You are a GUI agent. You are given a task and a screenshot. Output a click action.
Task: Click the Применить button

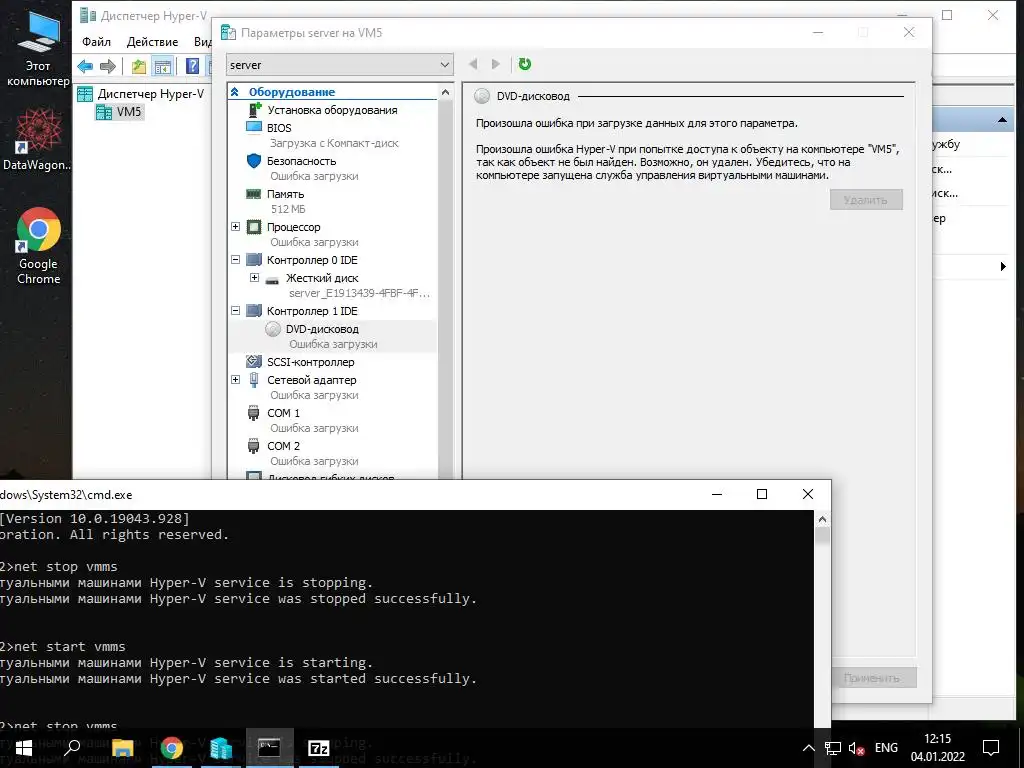872,678
